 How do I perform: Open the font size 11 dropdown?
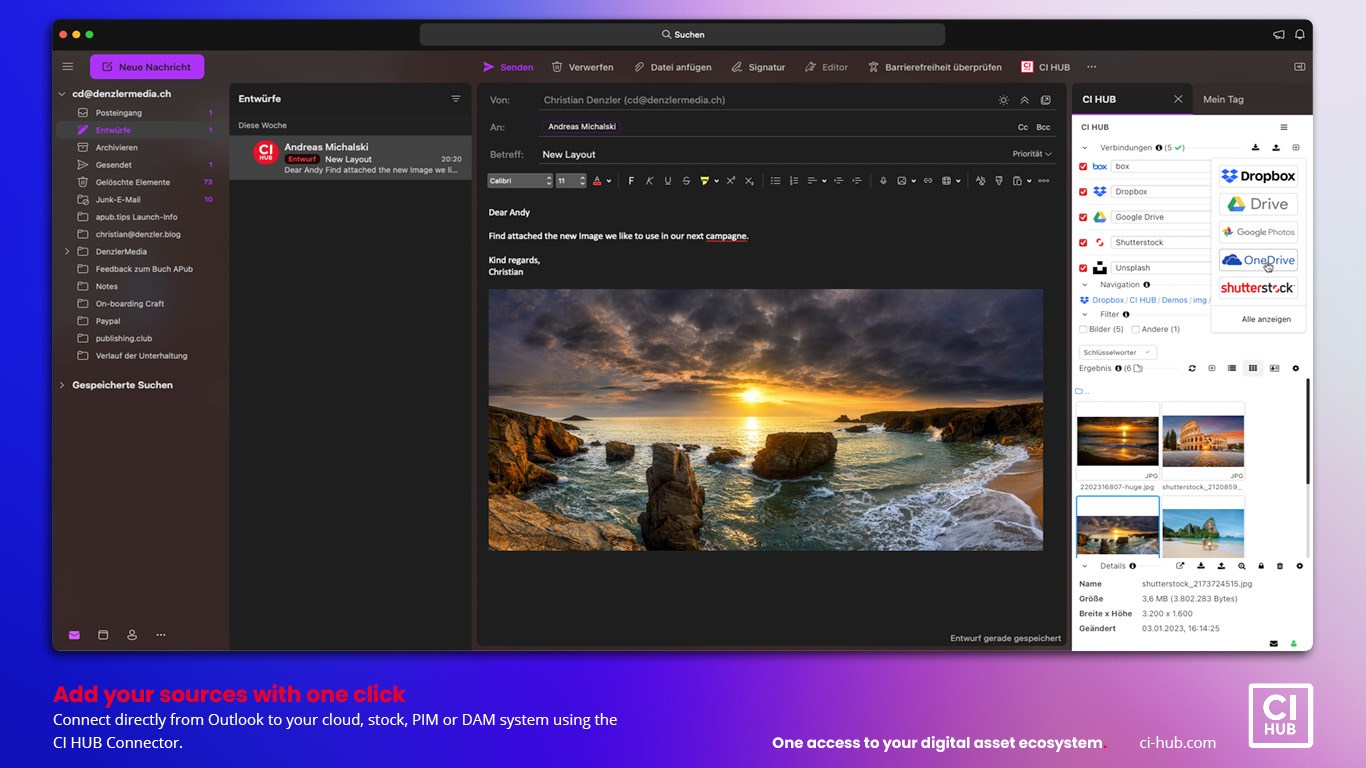click(x=570, y=181)
